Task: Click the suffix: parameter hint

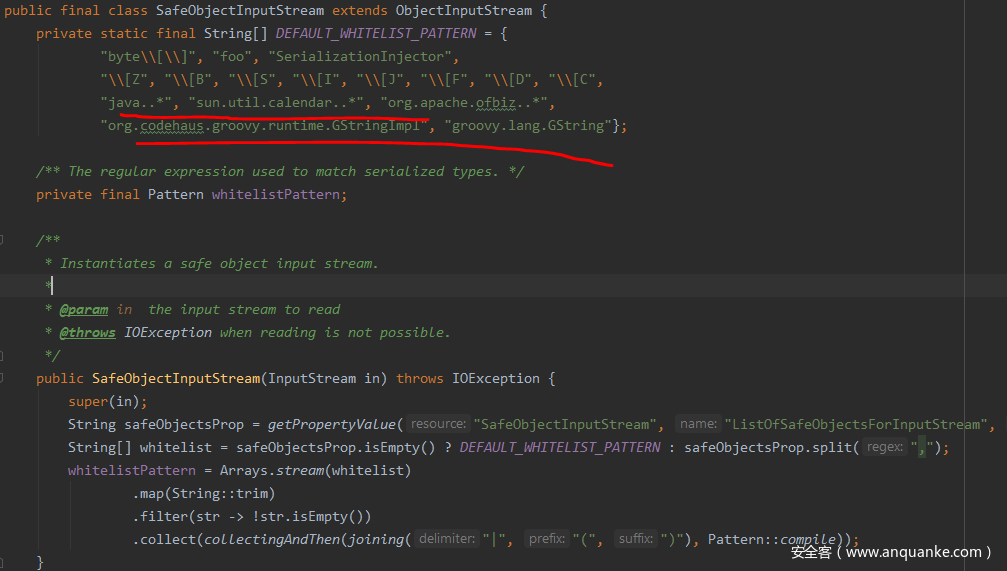Action: click(x=636, y=539)
